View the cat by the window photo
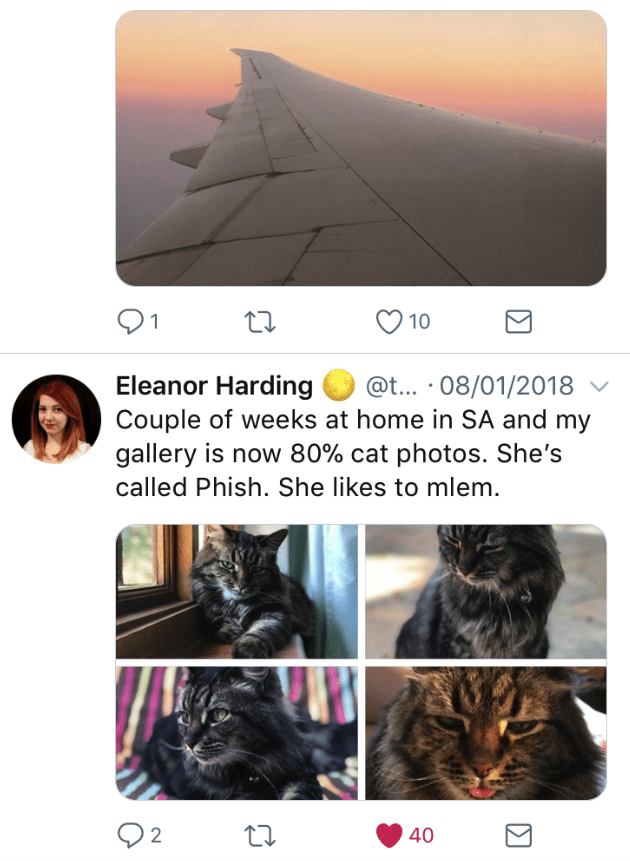 click(x=236, y=591)
